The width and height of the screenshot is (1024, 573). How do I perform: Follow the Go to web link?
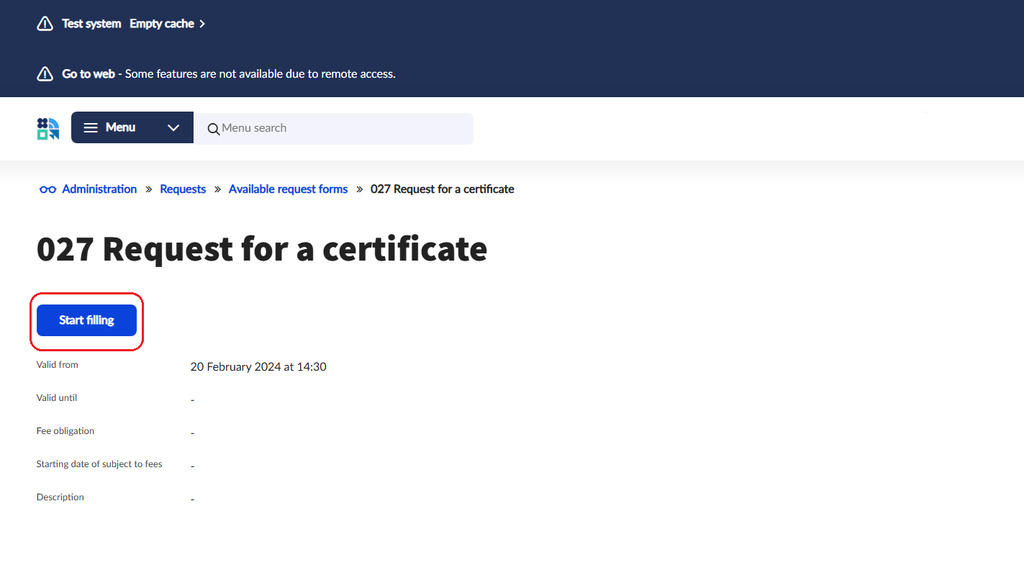point(88,74)
